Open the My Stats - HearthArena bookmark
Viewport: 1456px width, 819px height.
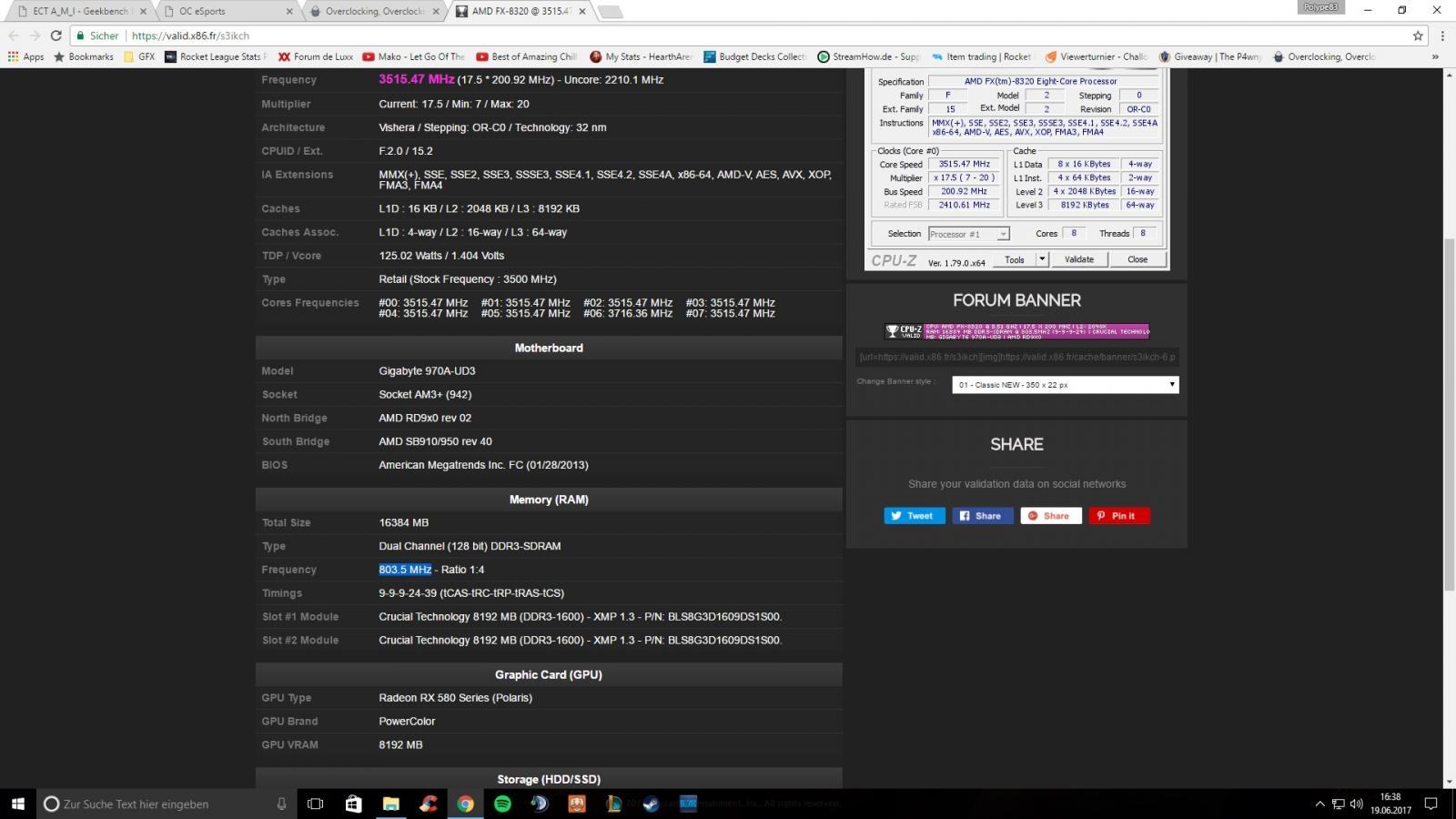click(x=641, y=56)
